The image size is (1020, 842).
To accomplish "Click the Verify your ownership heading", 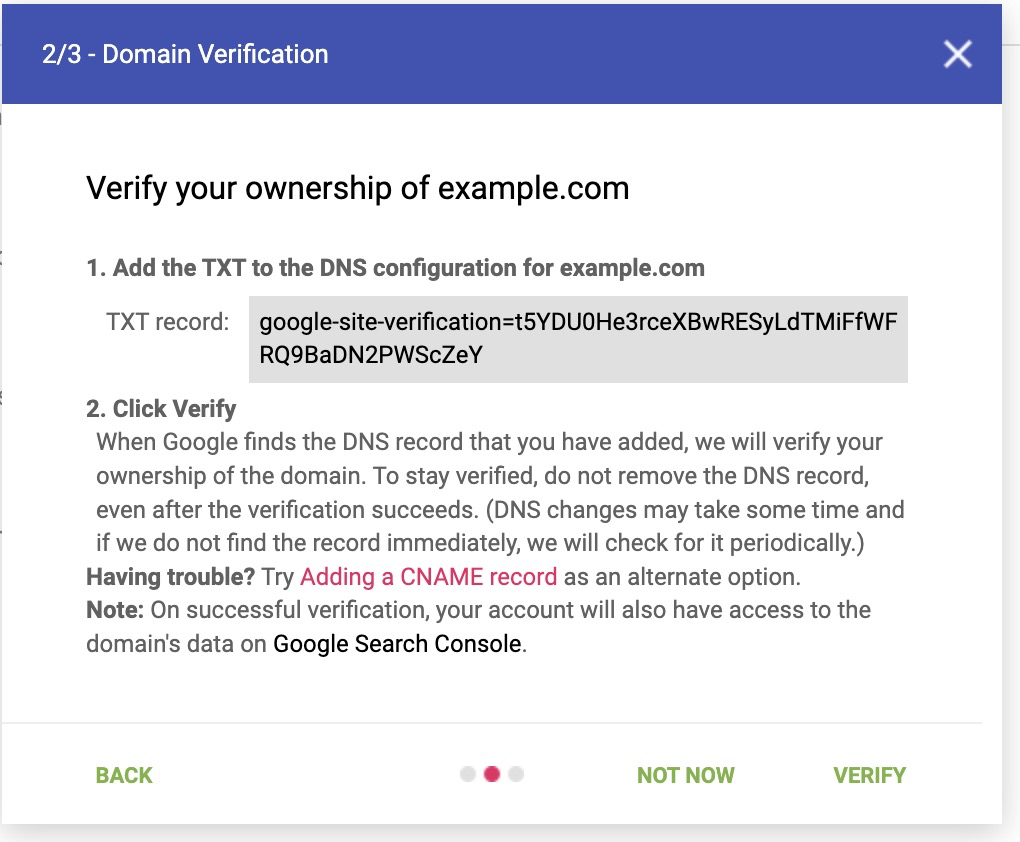I will pos(358,188).
